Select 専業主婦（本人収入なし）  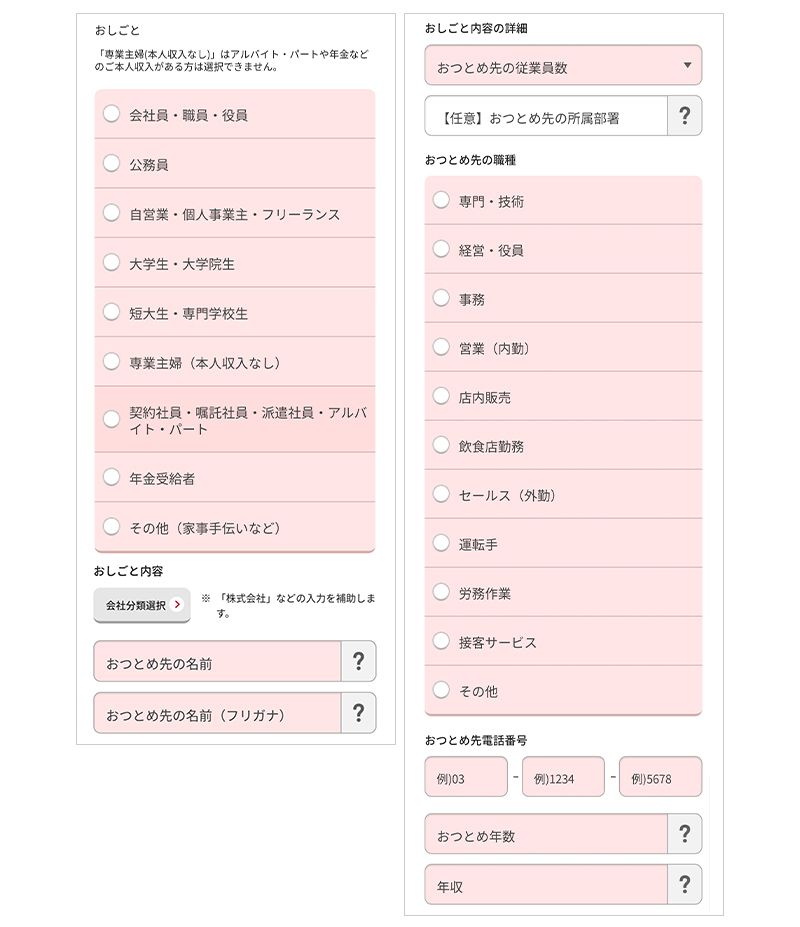(x=110, y=361)
